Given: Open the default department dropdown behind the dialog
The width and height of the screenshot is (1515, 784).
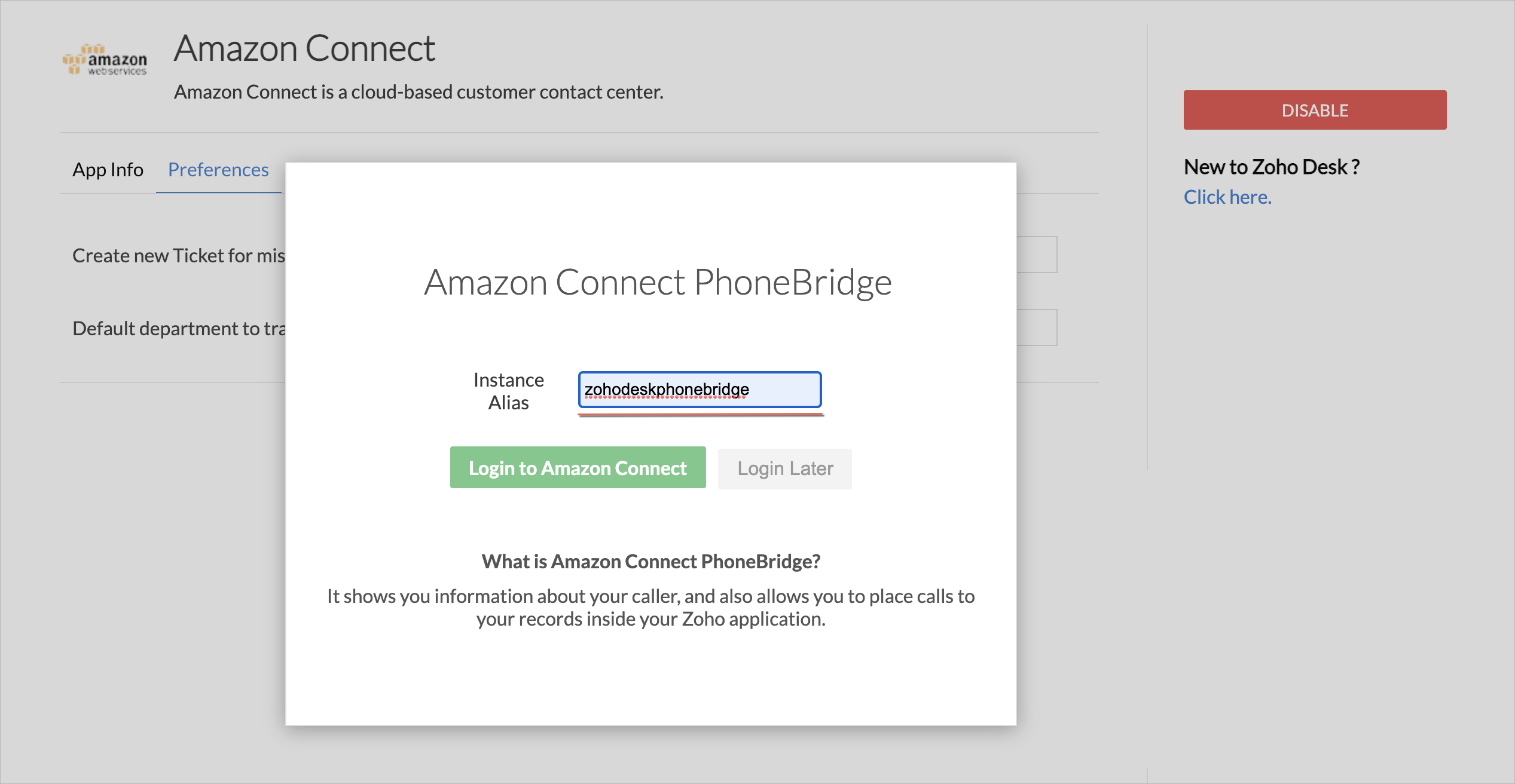Looking at the screenshot, I should 1037,327.
